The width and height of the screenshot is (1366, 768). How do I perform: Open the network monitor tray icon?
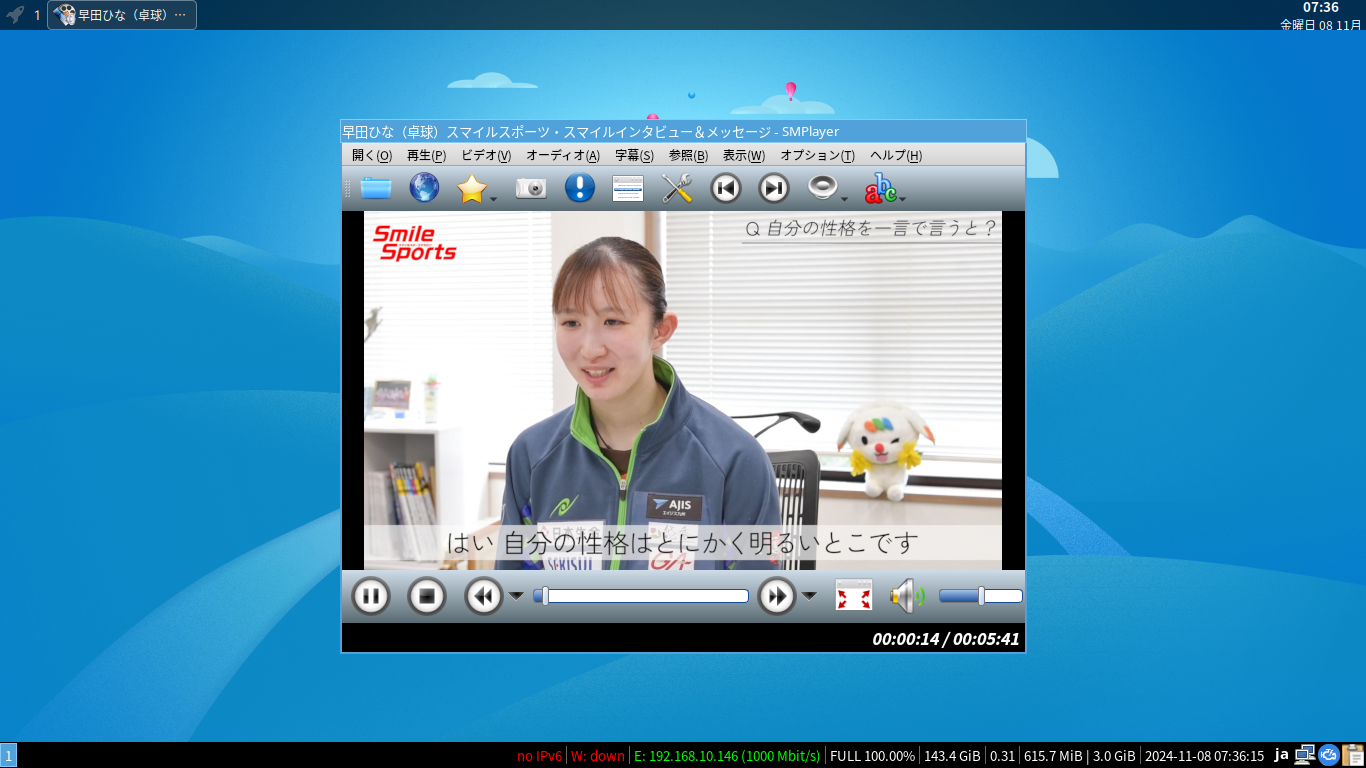1304,755
